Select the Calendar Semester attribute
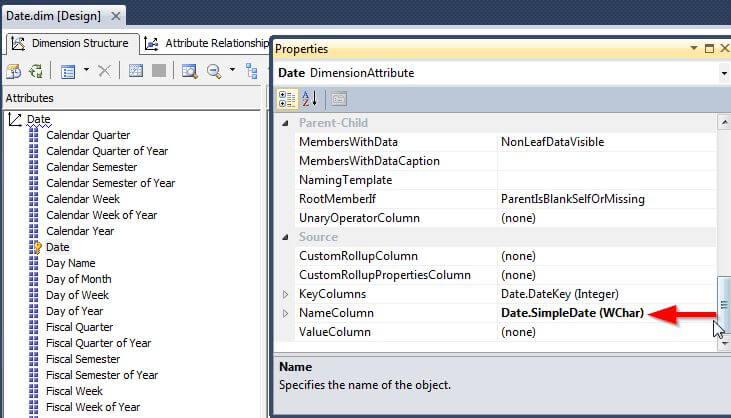731x418 pixels. [91, 167]
